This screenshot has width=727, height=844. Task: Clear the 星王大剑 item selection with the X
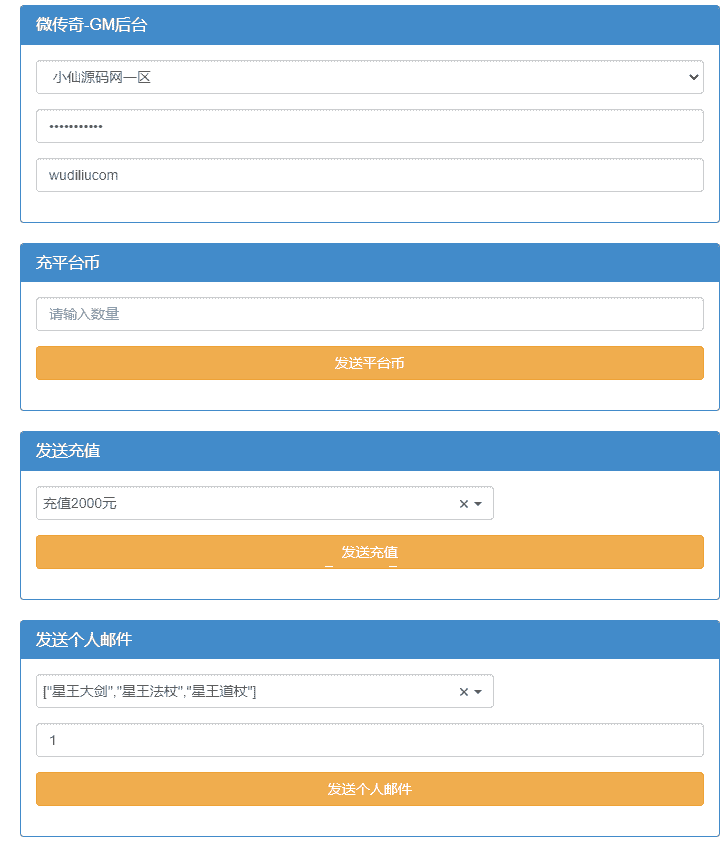(463, 692)
